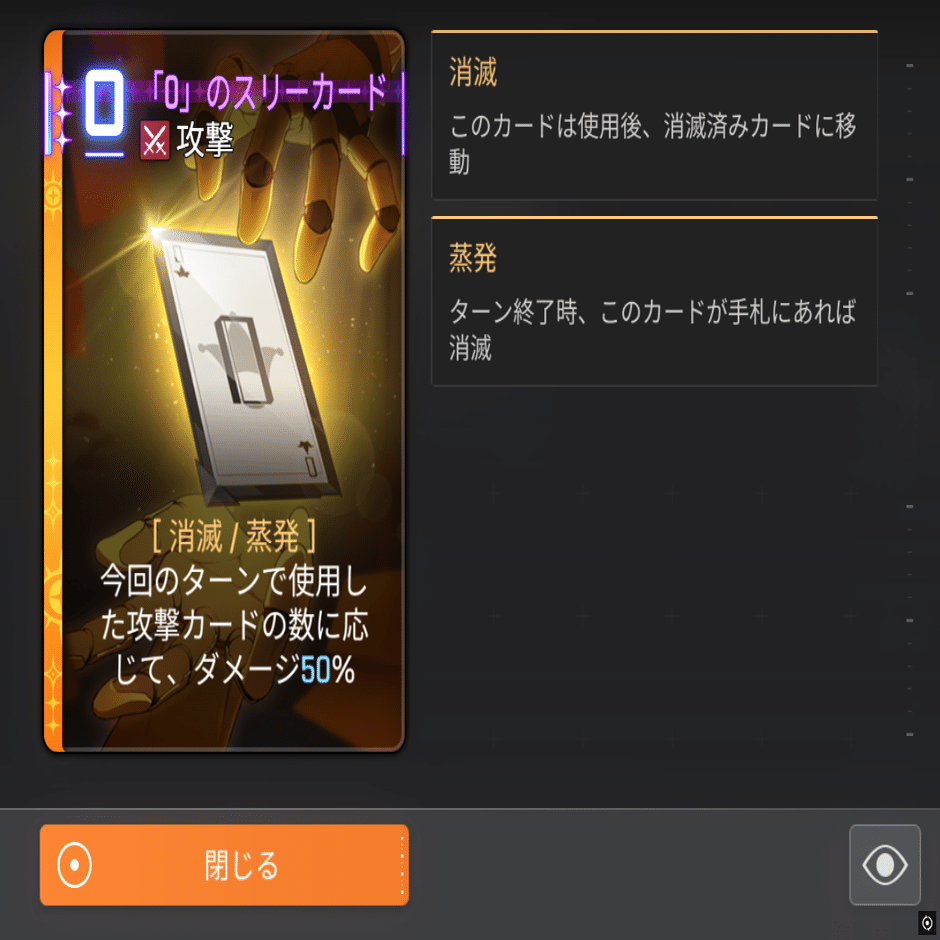Toggle the eye visibility button
Screen dimensions: 940x940
click(x=884, y=864)
